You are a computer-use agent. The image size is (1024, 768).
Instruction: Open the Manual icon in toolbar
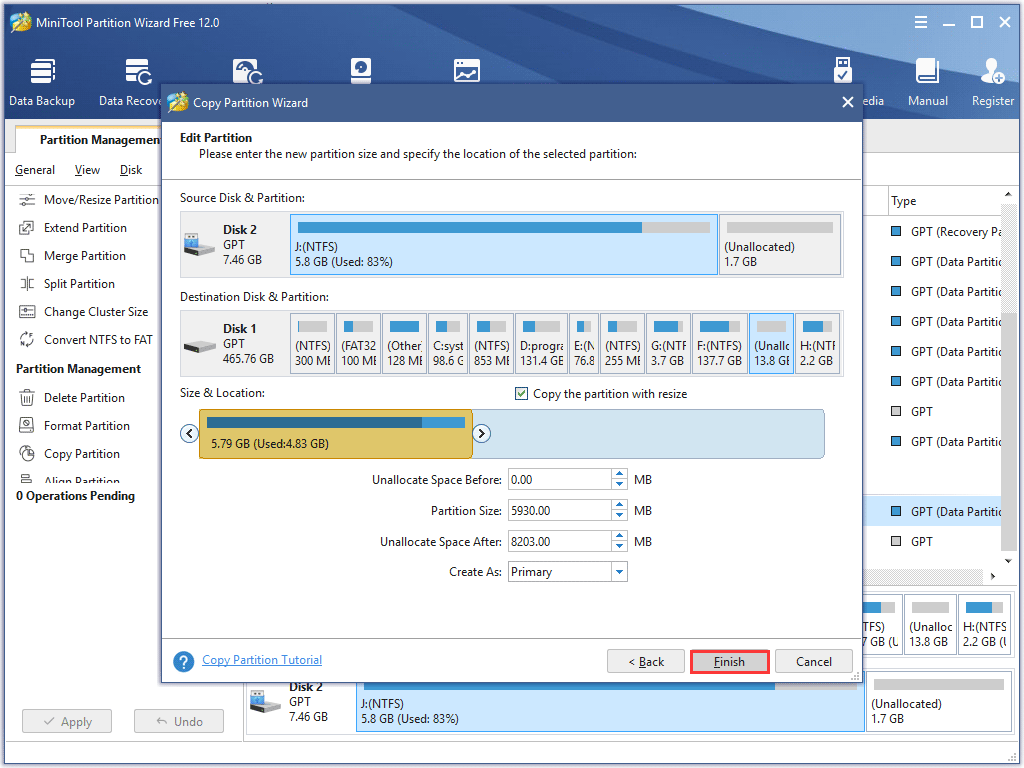[927, 82]
